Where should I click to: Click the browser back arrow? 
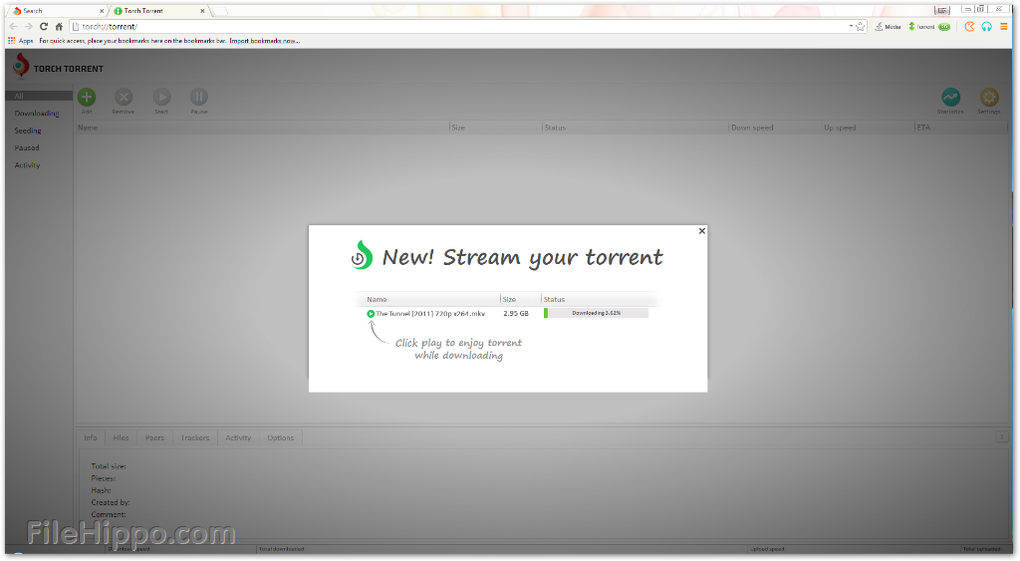[x=13, y=27]
